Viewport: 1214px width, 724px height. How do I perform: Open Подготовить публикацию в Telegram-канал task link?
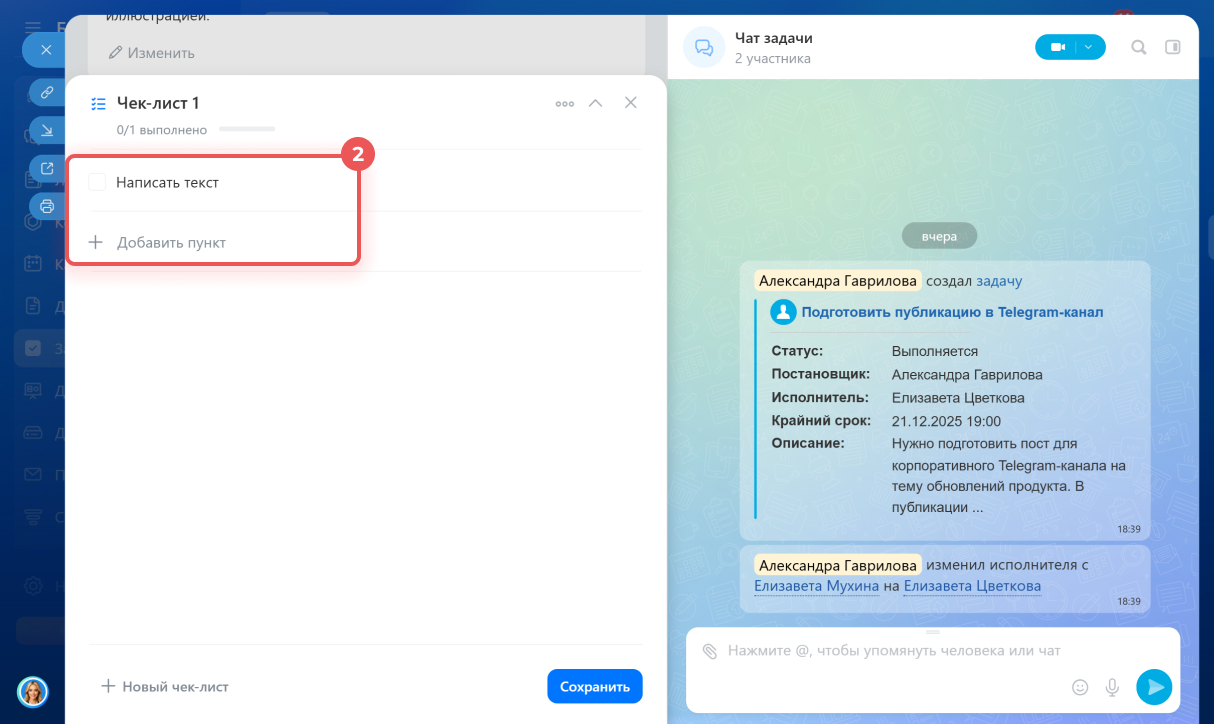952,312
